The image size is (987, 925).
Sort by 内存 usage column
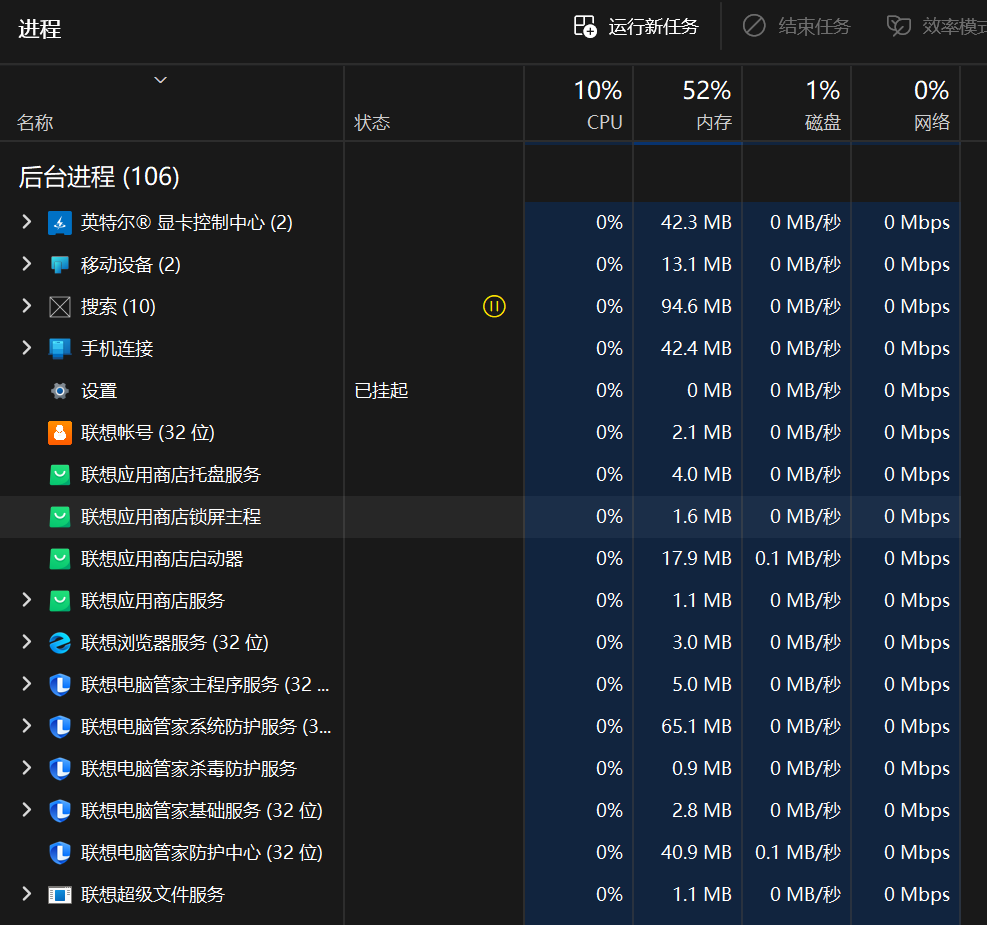pos(687,104)
